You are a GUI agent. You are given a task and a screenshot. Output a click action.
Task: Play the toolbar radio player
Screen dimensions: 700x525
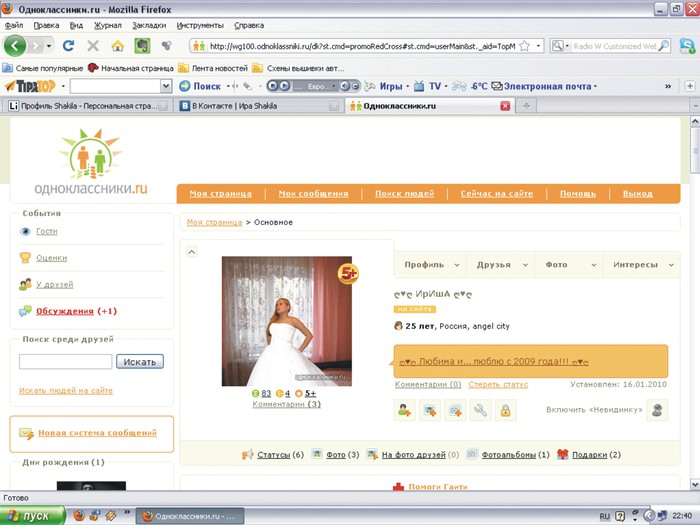point(284,86)
